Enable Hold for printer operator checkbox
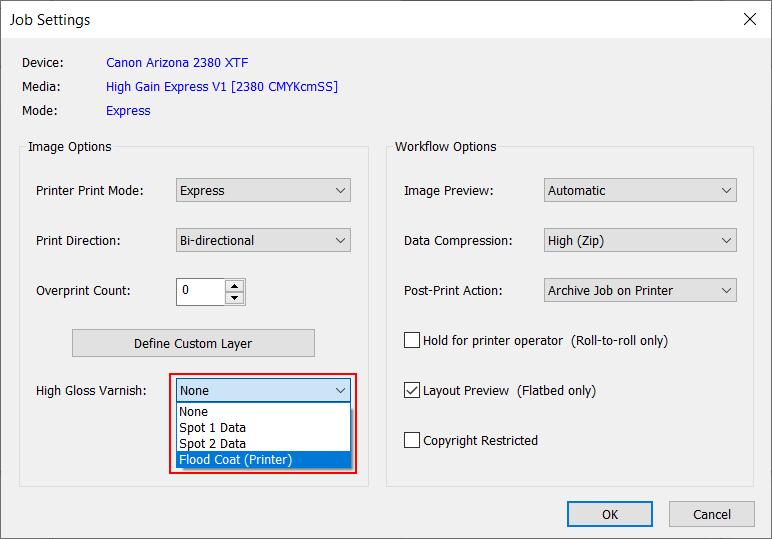 412,340
